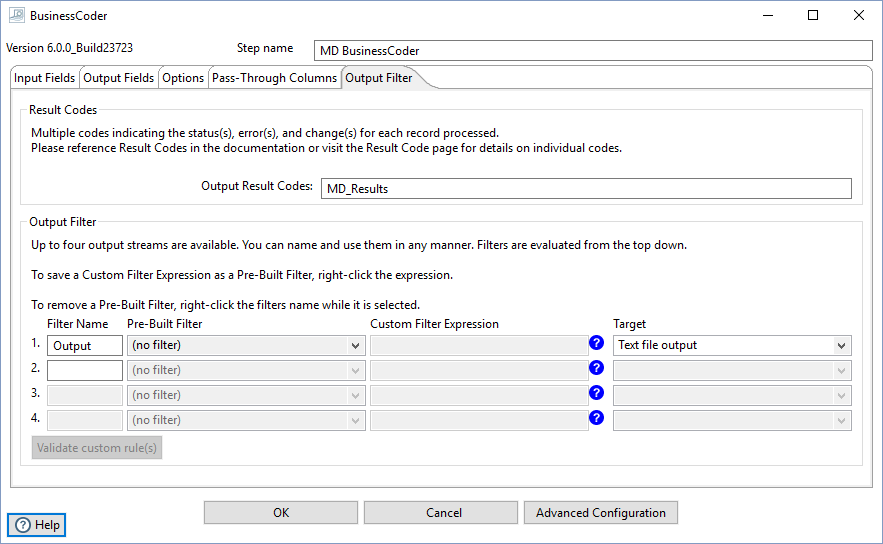Switch to the Input Fields tab
The height and width of the screenshot is (544, 883).
(x=44, y=78)
